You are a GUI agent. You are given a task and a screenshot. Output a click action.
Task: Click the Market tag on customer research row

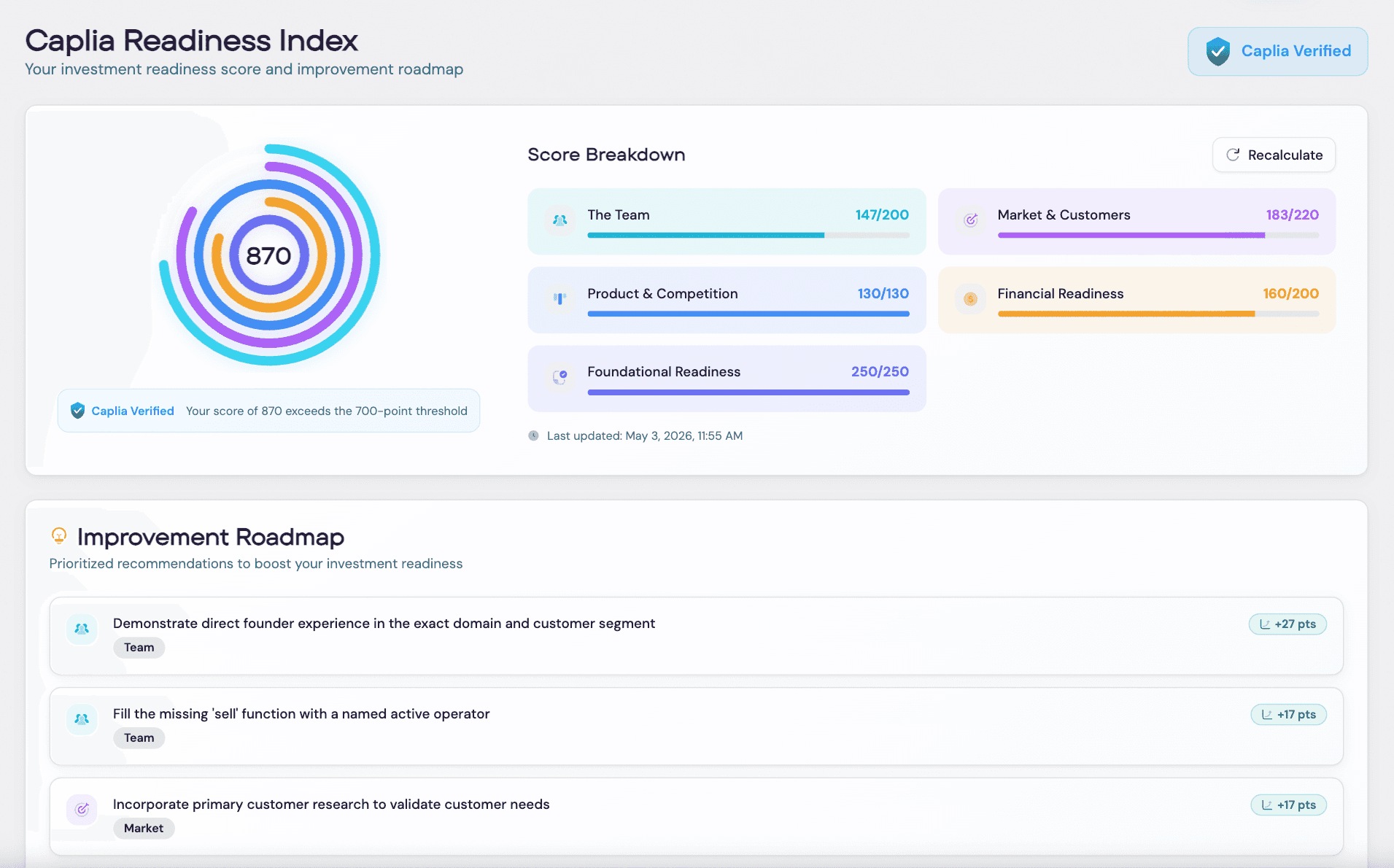144,829
